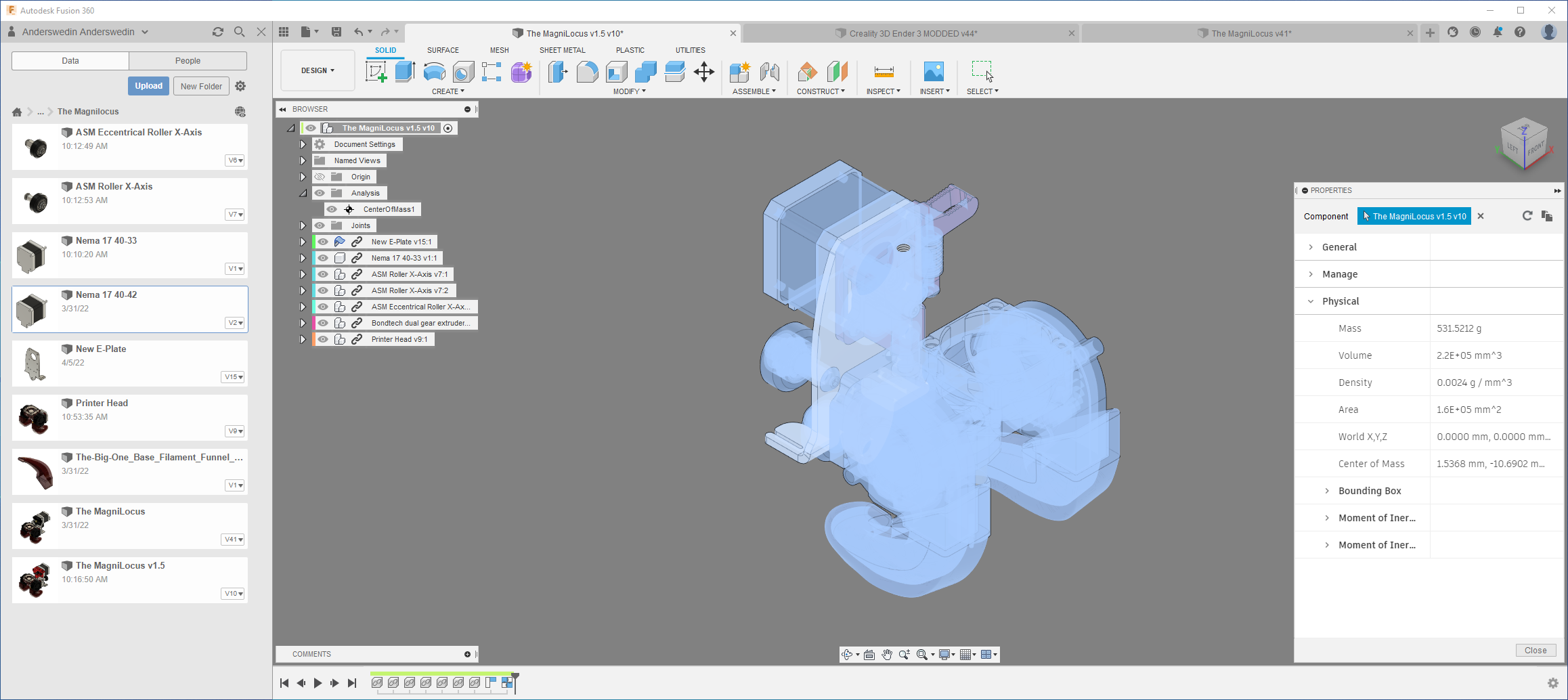Open timeline settings gear
Screen dimensions: 1568x700
[x=1553, y=683]
